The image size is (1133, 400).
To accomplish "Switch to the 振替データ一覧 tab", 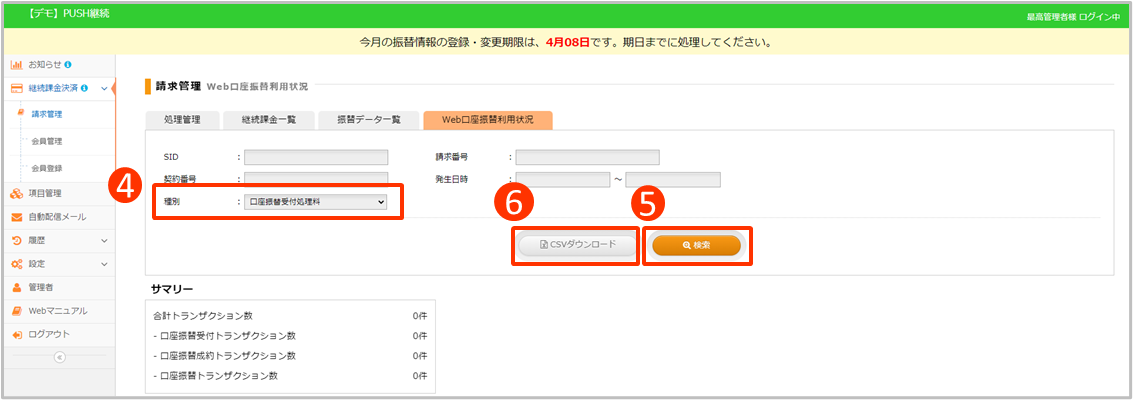I will (x=368, y=120).
